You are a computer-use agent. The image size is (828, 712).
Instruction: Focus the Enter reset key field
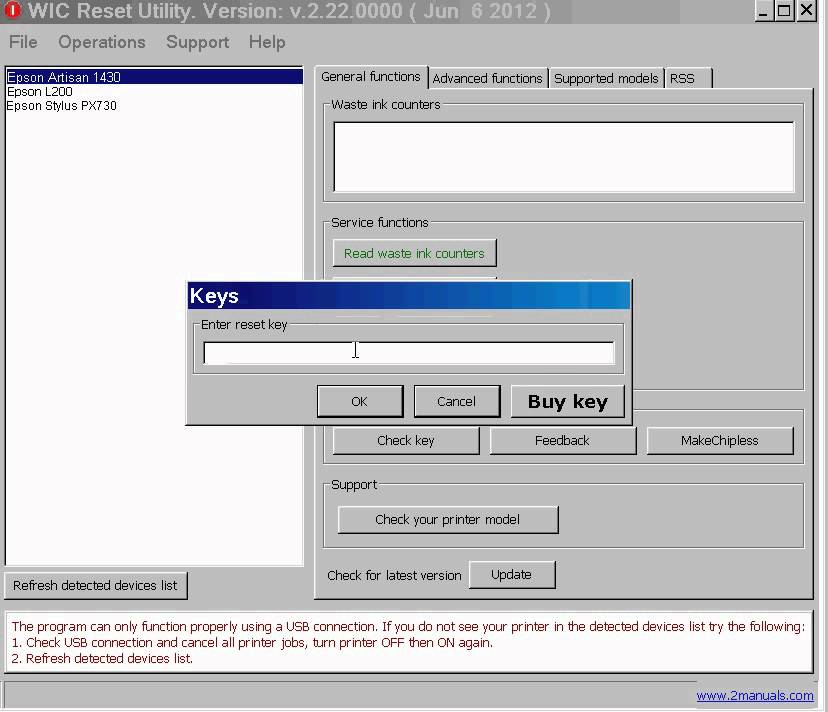[x=409, y=353]
